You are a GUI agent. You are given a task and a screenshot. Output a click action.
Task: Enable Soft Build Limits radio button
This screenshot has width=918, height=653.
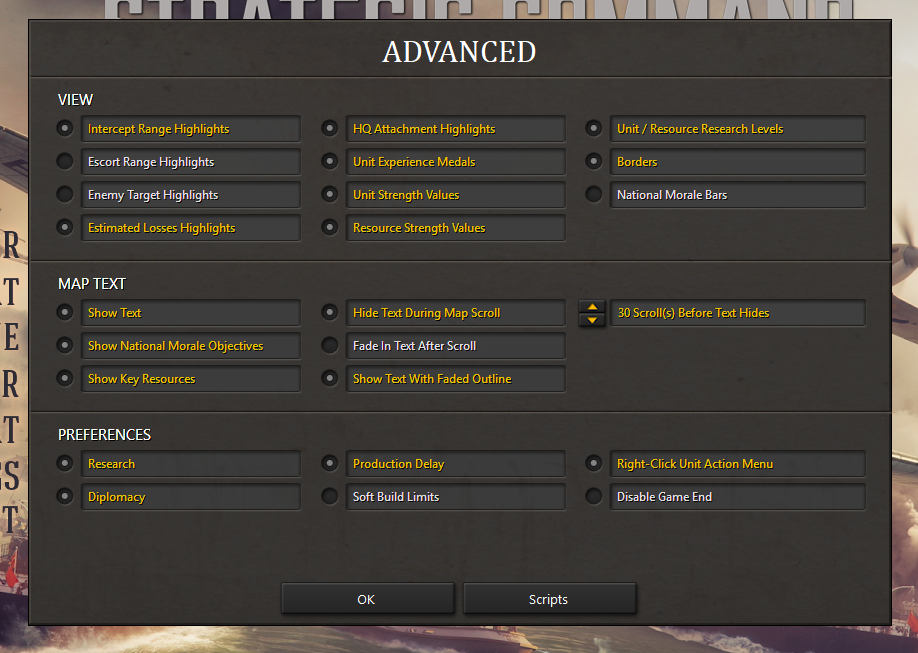[x=330, y=496]
